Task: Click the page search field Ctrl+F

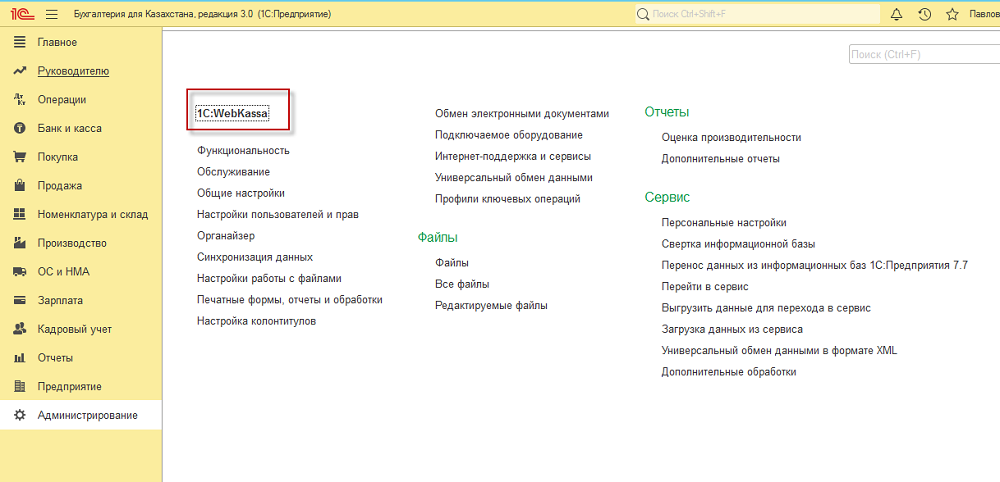Action: coord(924,55)
